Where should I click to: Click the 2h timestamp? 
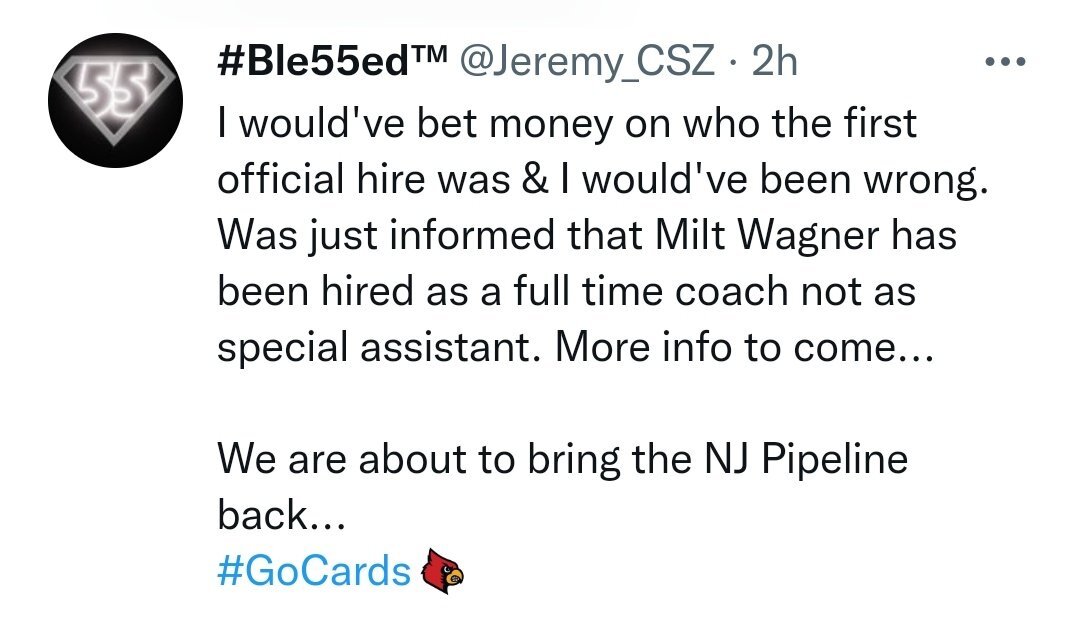[774, 62]
